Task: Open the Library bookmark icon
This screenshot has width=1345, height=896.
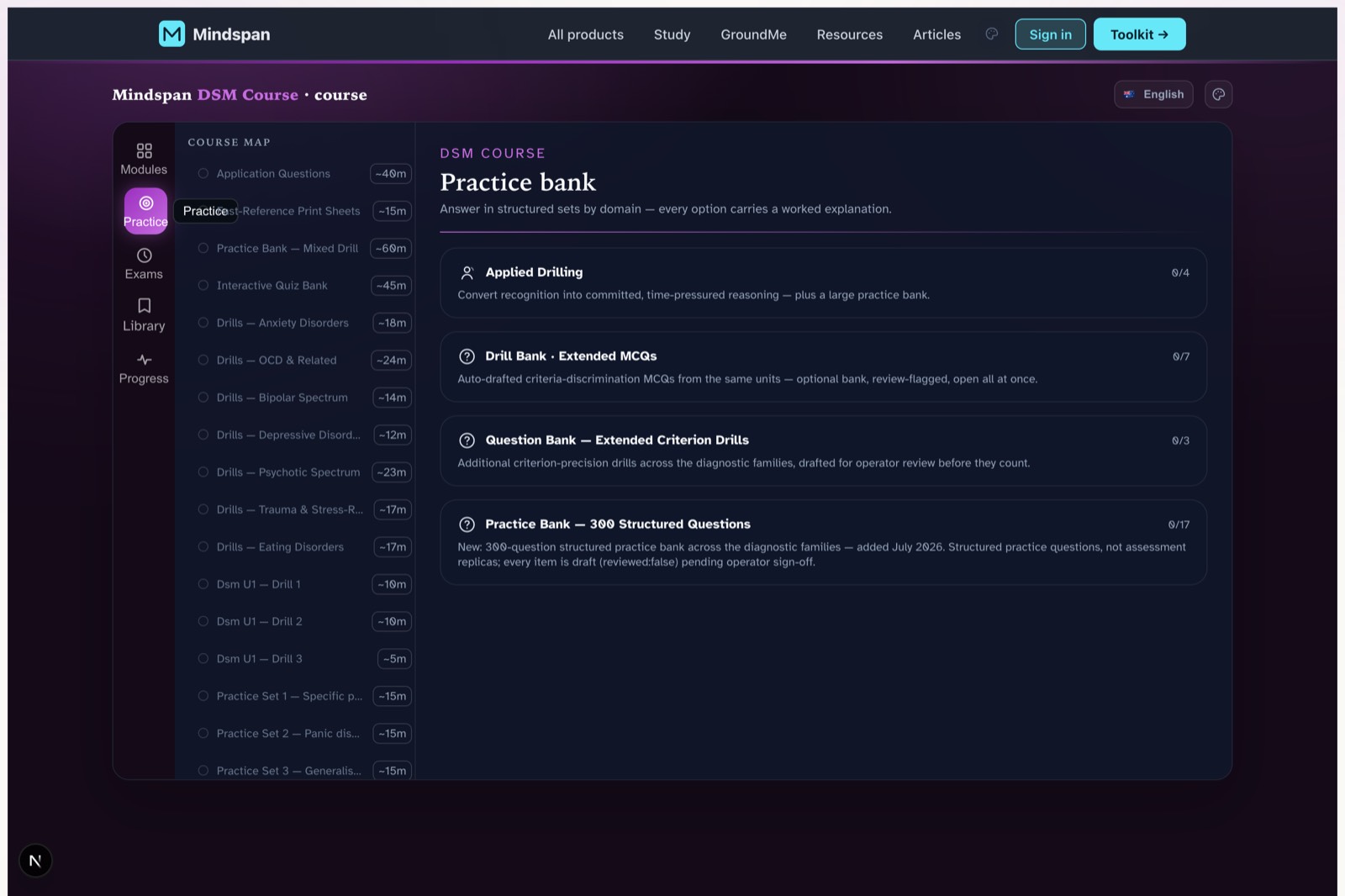Action: click(144, 306)
